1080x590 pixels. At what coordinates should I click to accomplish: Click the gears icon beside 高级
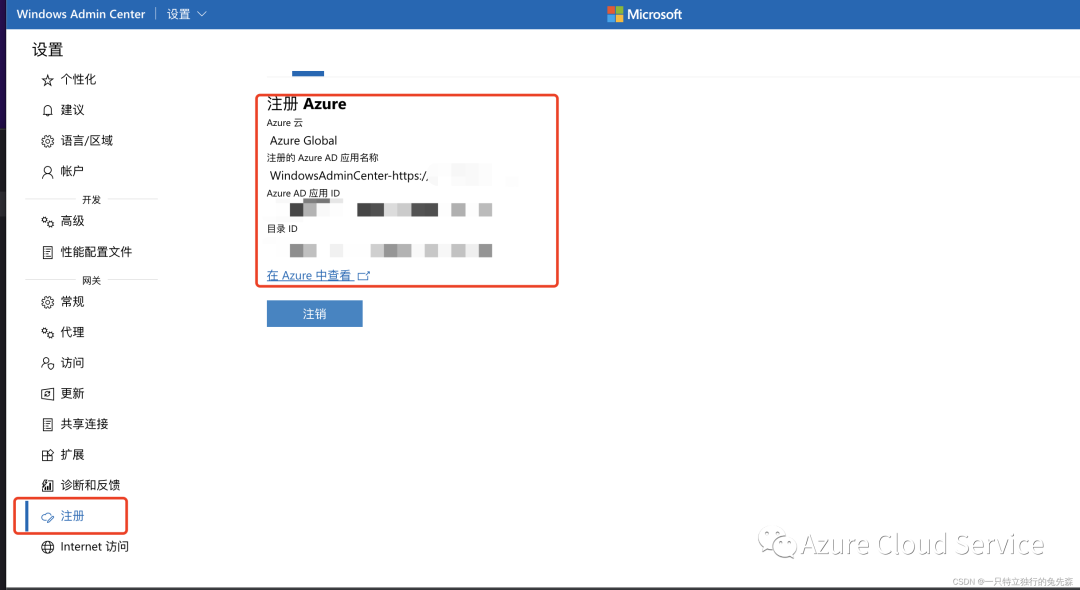(x=48, y=222)
